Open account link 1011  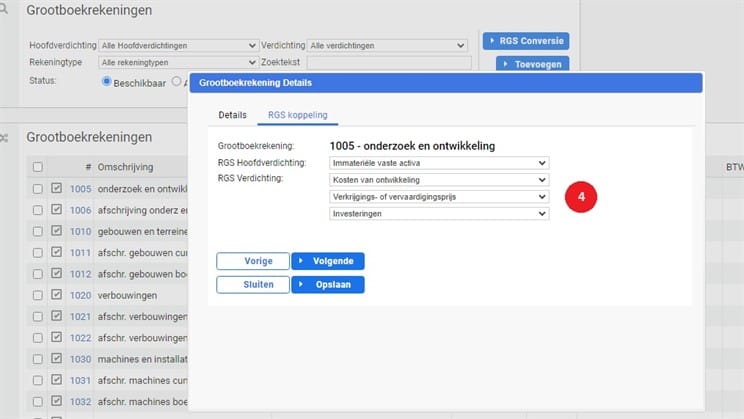[80, 253]
